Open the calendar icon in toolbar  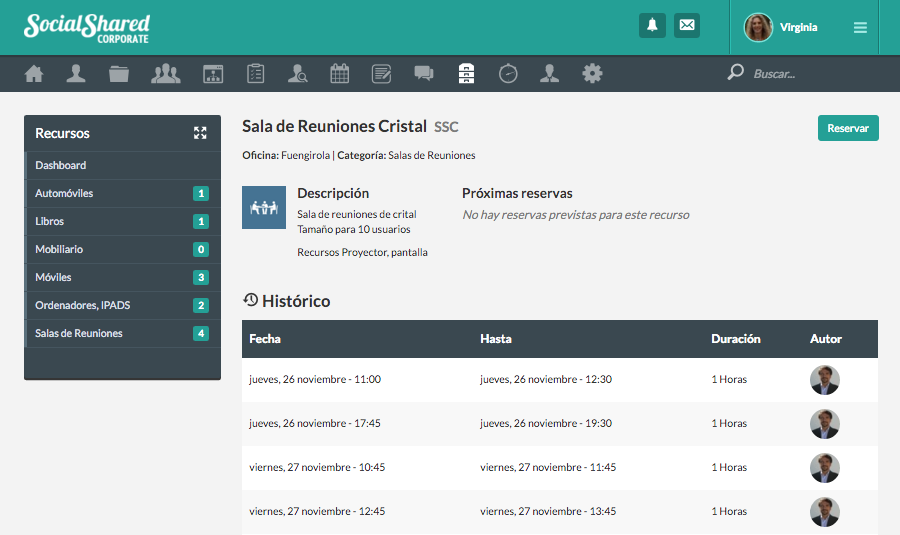[x=339, y=73]
